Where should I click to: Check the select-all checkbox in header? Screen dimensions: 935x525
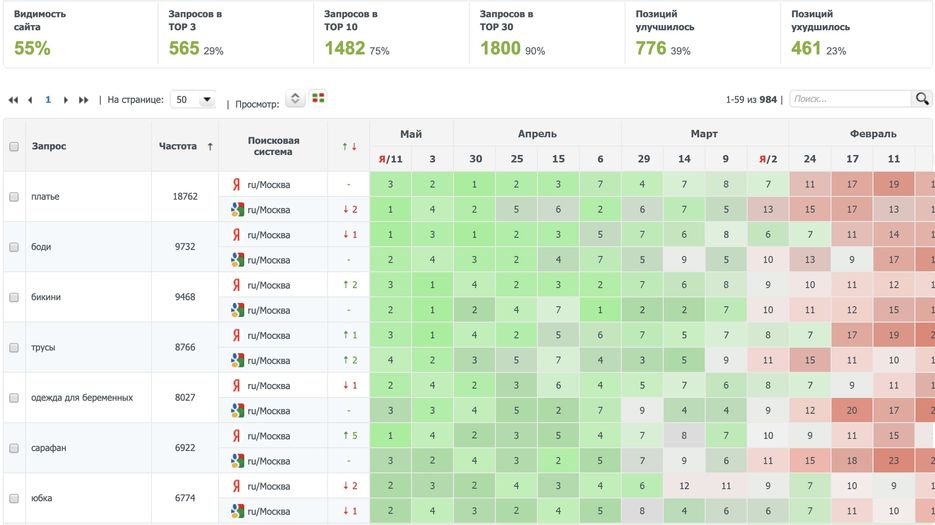[x=14, y=146]
